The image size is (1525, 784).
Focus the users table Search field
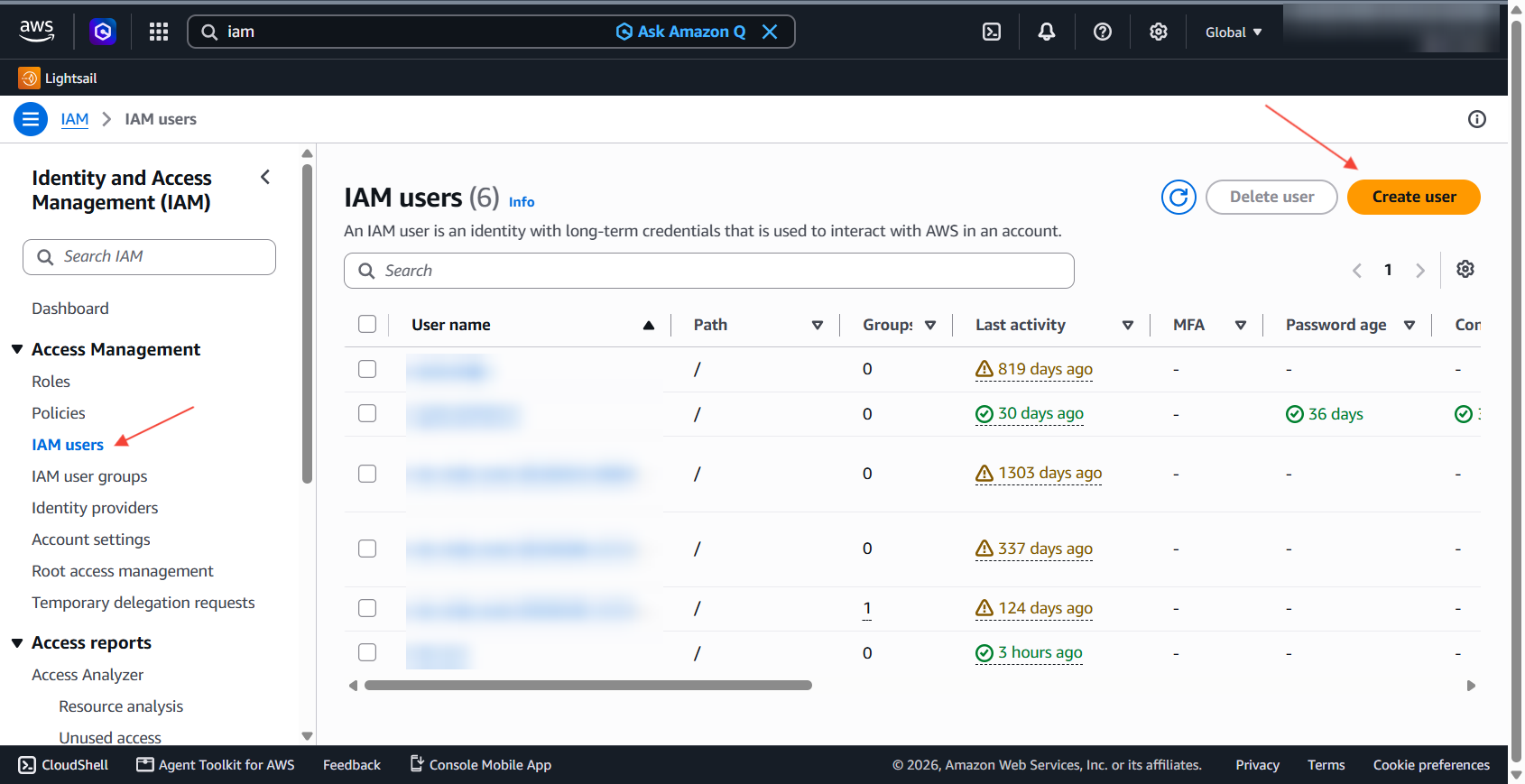[x=709, y=271]
